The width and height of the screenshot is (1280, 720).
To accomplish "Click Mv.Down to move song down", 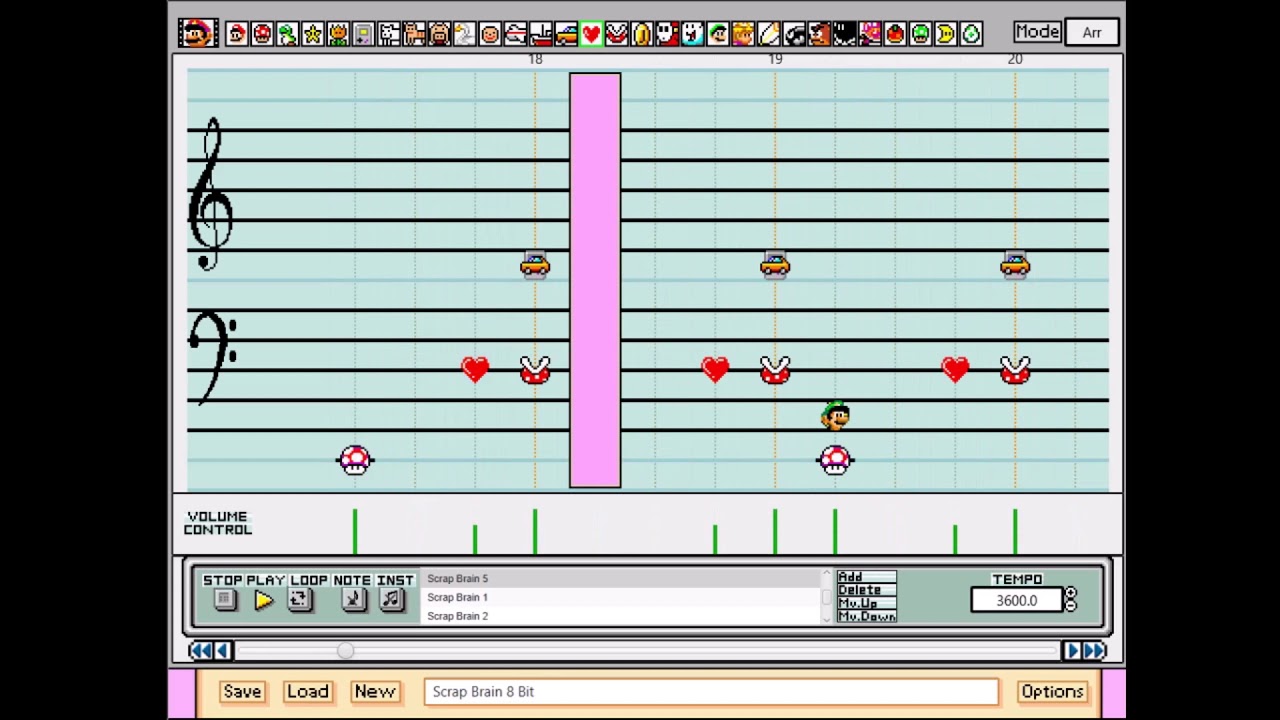I will [866, 616].
